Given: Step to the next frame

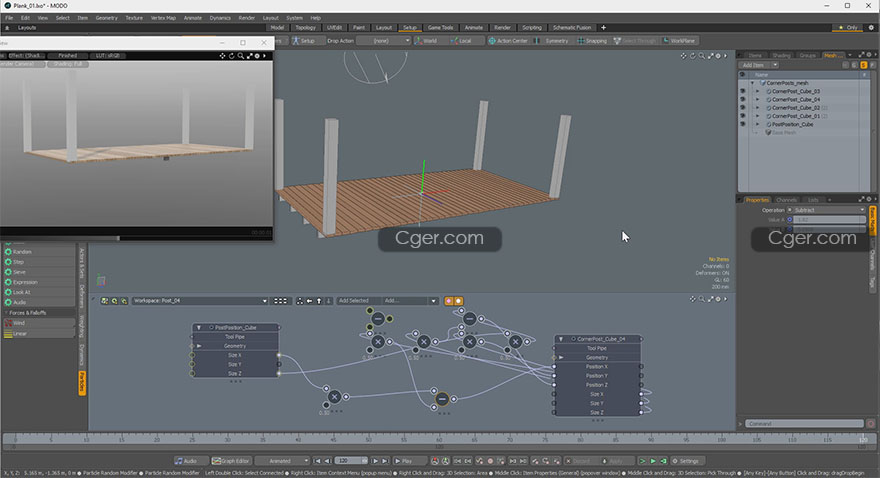Looking at the screenshot, I should (x=375, y=461).
